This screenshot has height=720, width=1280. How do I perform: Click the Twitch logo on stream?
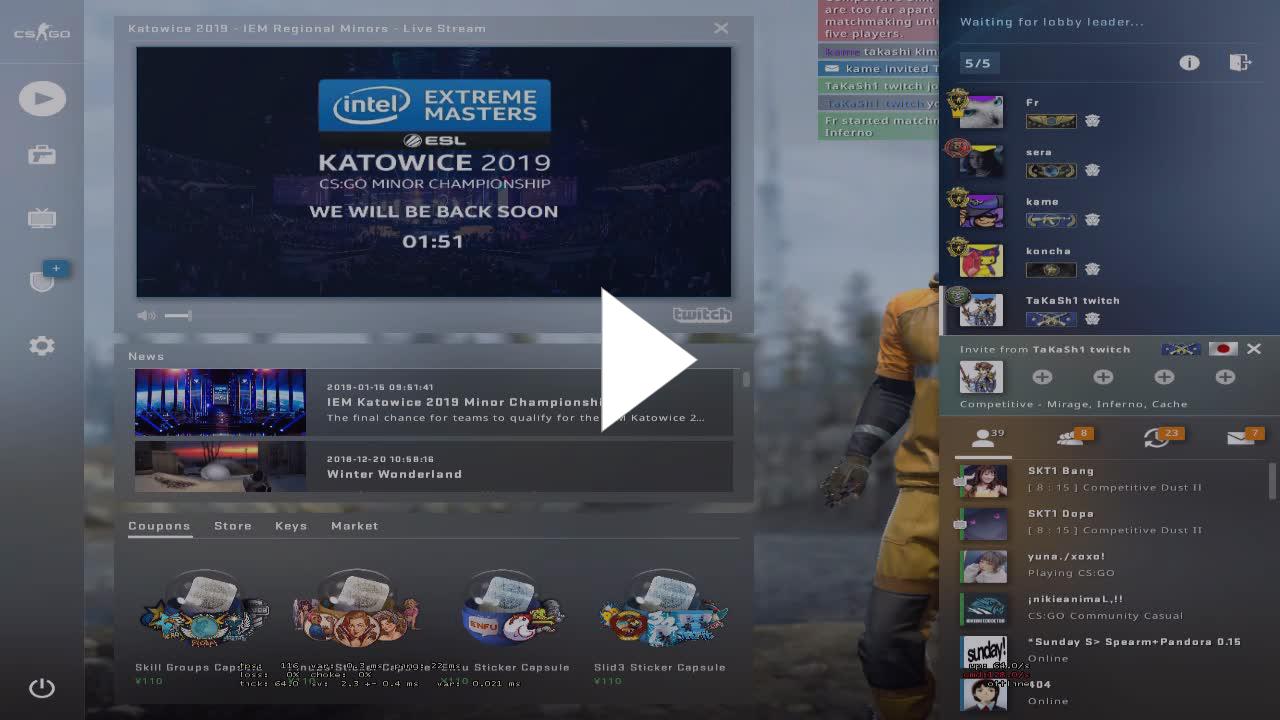click(x=702, y=315)
